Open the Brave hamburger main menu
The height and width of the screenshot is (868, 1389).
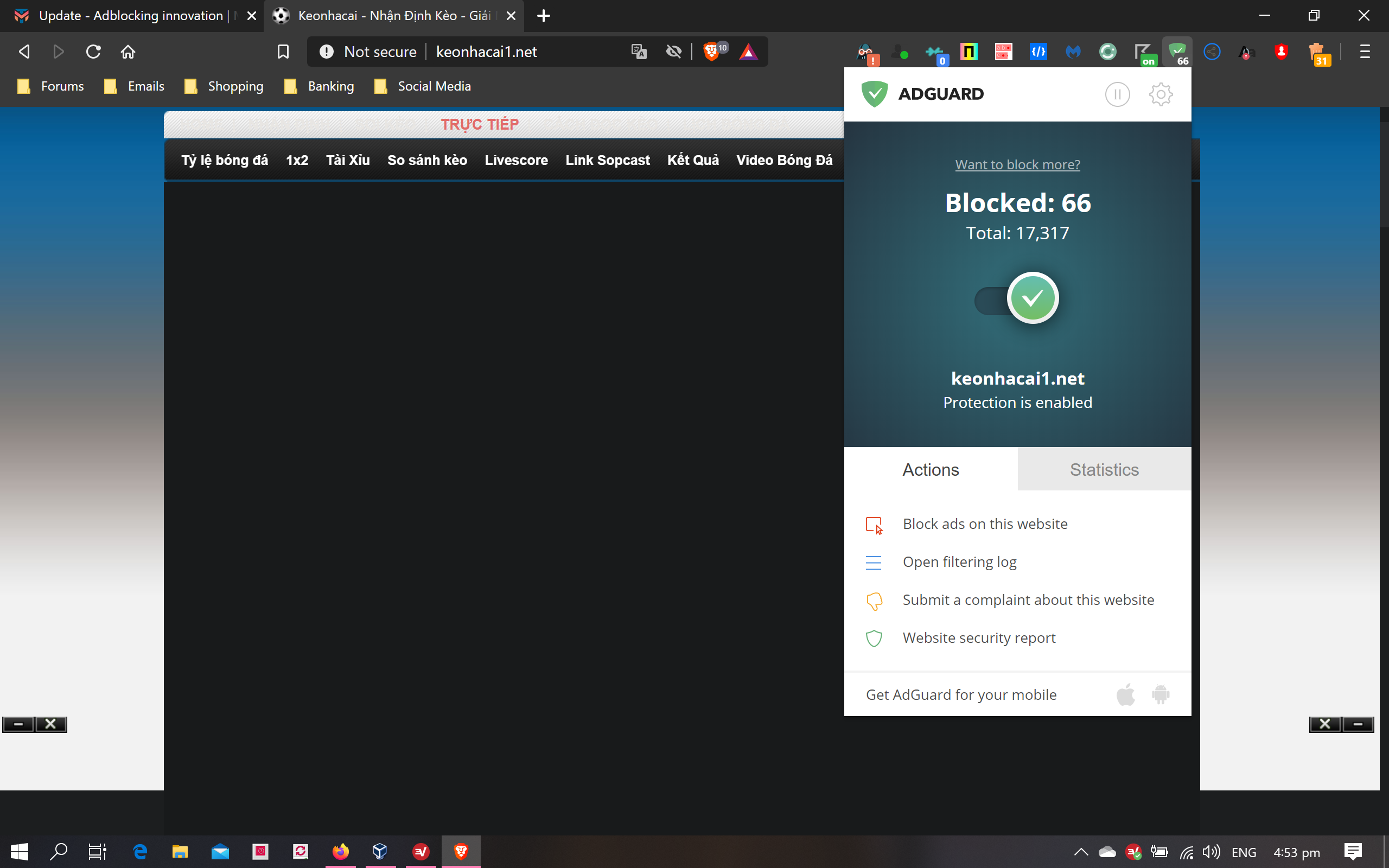coord(1365,52)
